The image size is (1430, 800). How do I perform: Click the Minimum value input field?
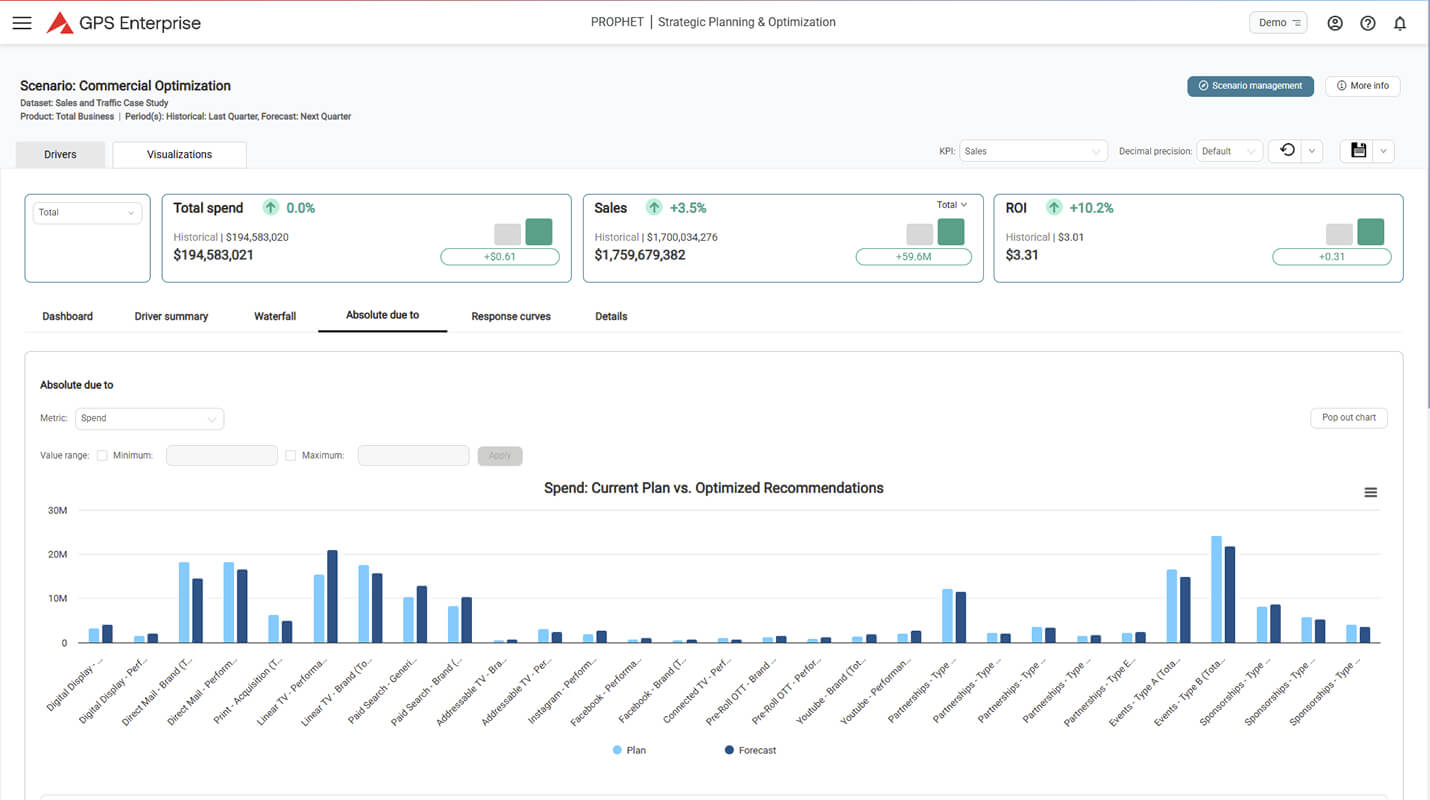point(222,456)
